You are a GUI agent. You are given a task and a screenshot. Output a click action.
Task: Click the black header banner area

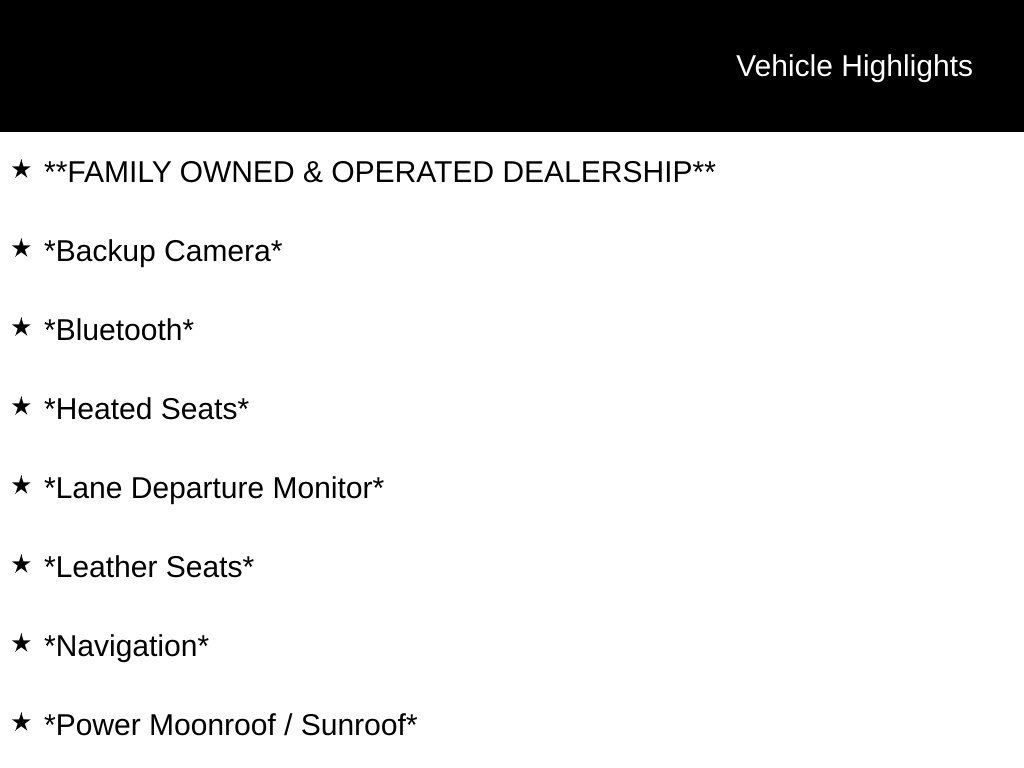pyautogui.click(x=512, y=65)
